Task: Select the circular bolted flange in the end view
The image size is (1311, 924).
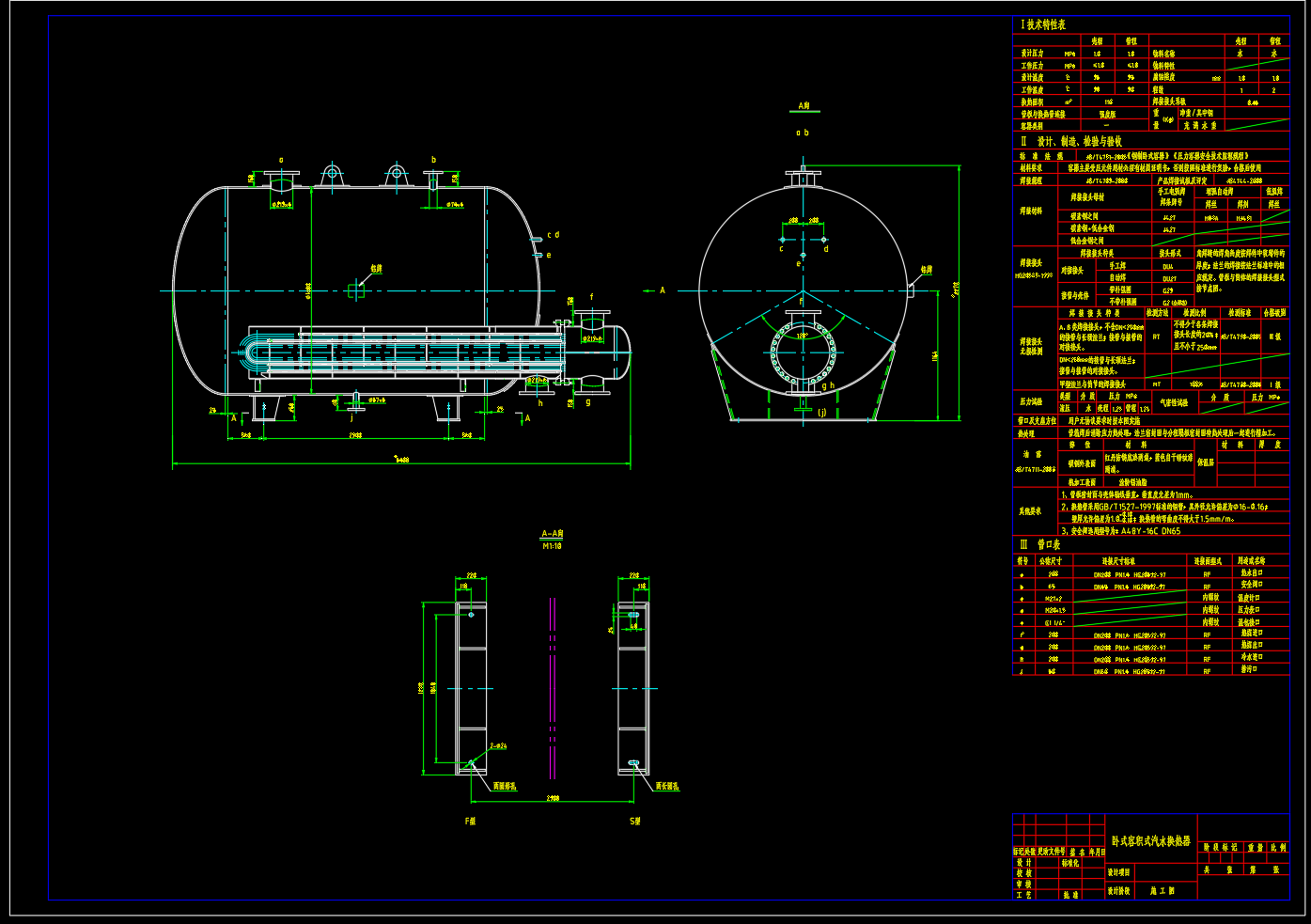Action: tap(803, 353)
